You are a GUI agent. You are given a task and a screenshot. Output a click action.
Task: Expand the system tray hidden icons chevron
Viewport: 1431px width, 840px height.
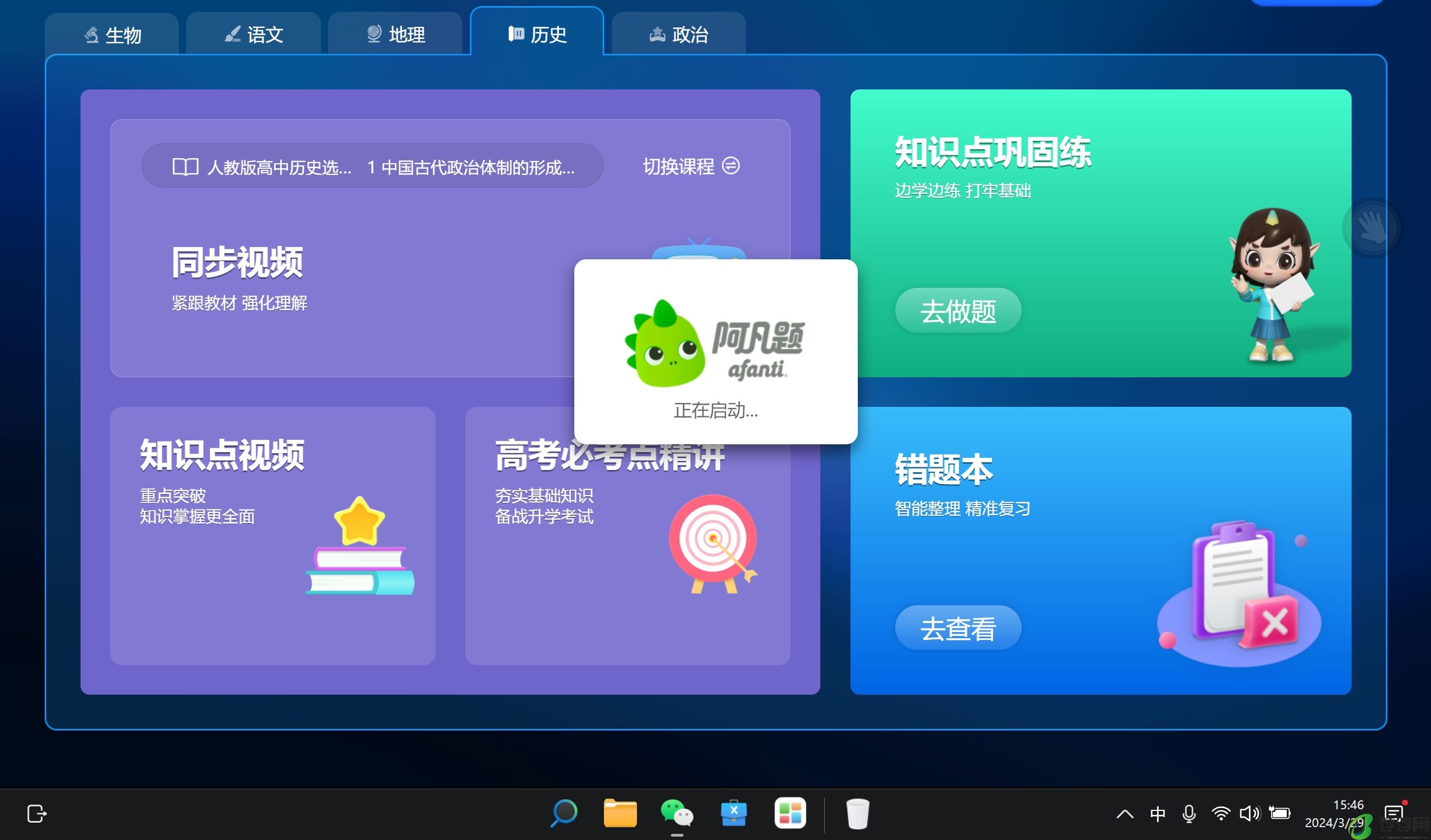coord(1125,814)
